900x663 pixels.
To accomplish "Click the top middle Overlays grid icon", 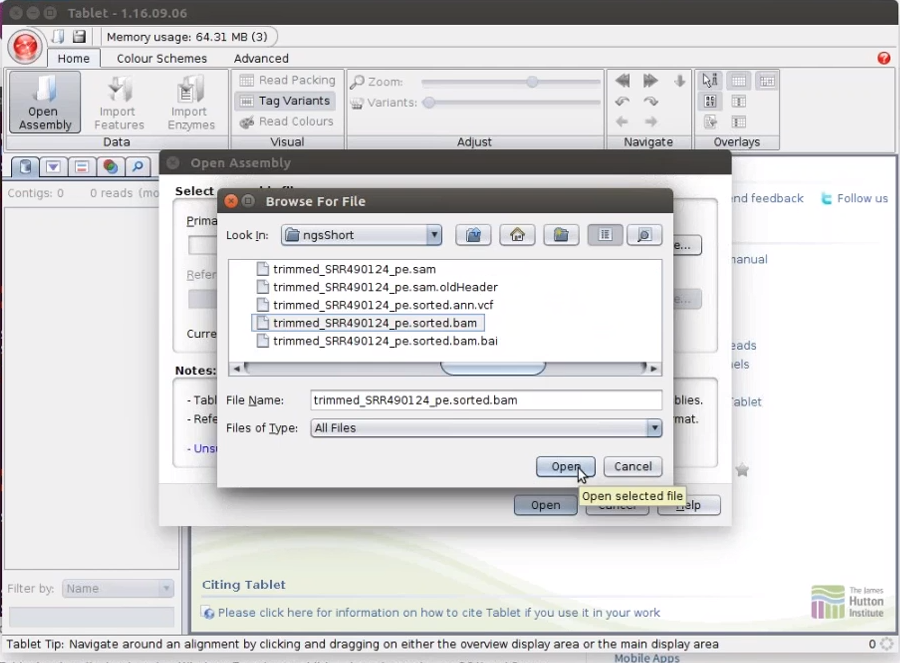I will pyautogui.click(x=739, y=81).
